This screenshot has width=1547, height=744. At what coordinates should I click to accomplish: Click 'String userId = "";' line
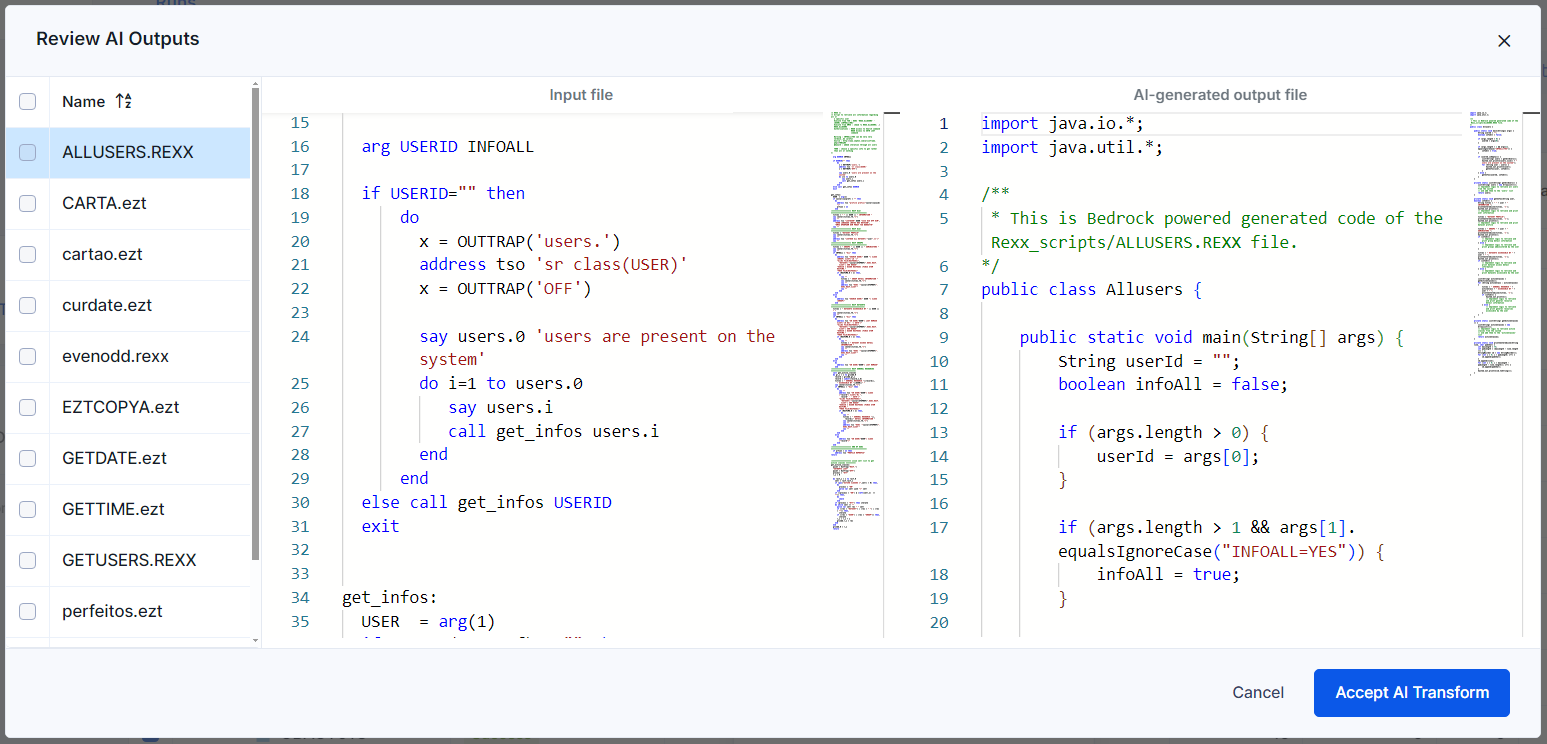tap(1149, 361)
